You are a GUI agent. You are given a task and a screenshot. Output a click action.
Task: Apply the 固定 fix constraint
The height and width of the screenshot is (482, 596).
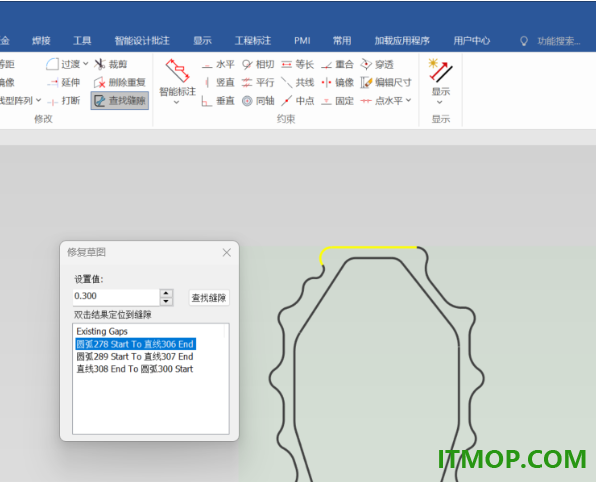point(337,101)
